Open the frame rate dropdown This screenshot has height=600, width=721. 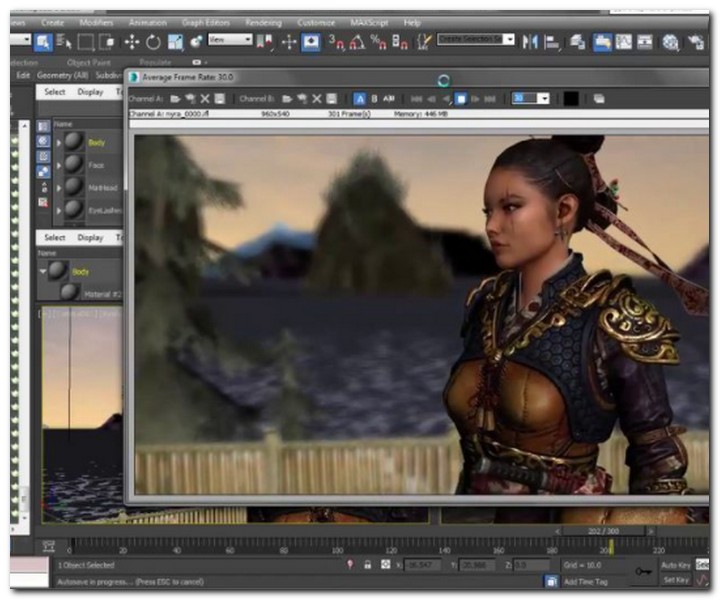[x=544, y=99]
